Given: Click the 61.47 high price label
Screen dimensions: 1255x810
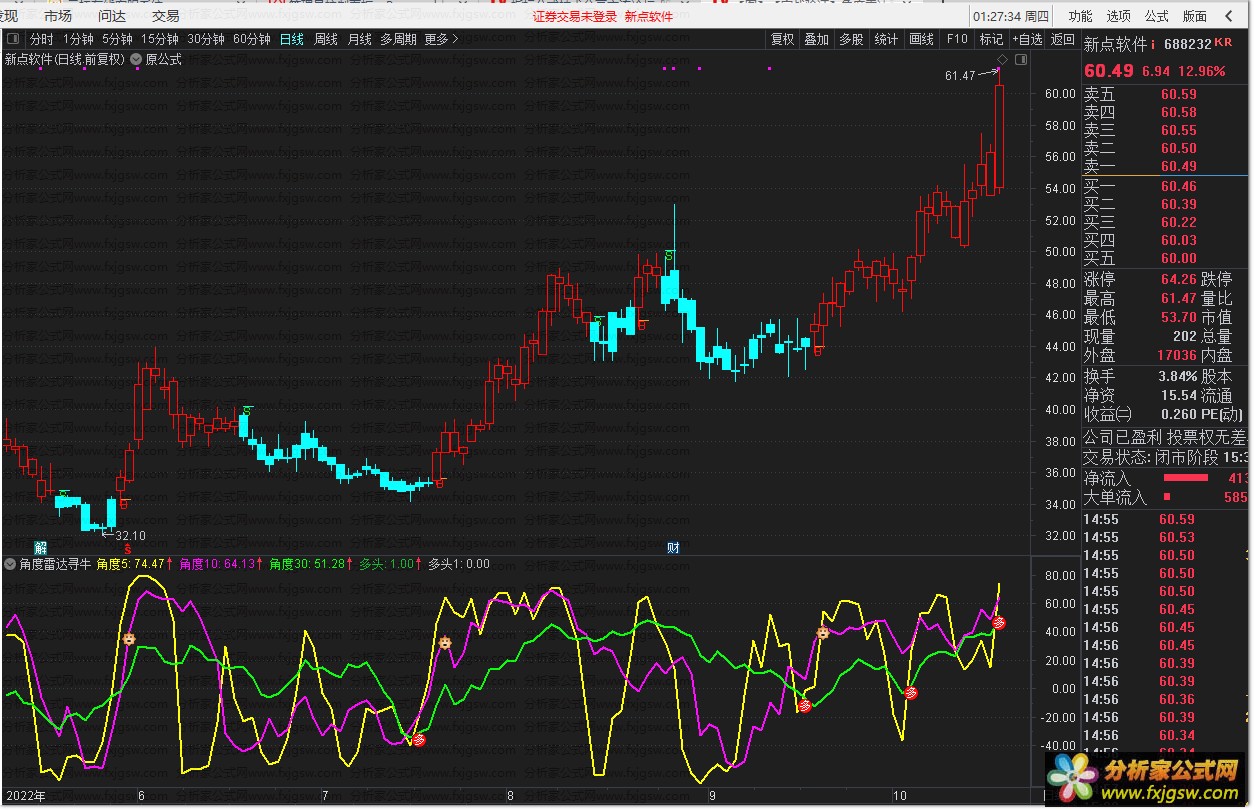Looking at the screenshot, I should tap(960, 75).
